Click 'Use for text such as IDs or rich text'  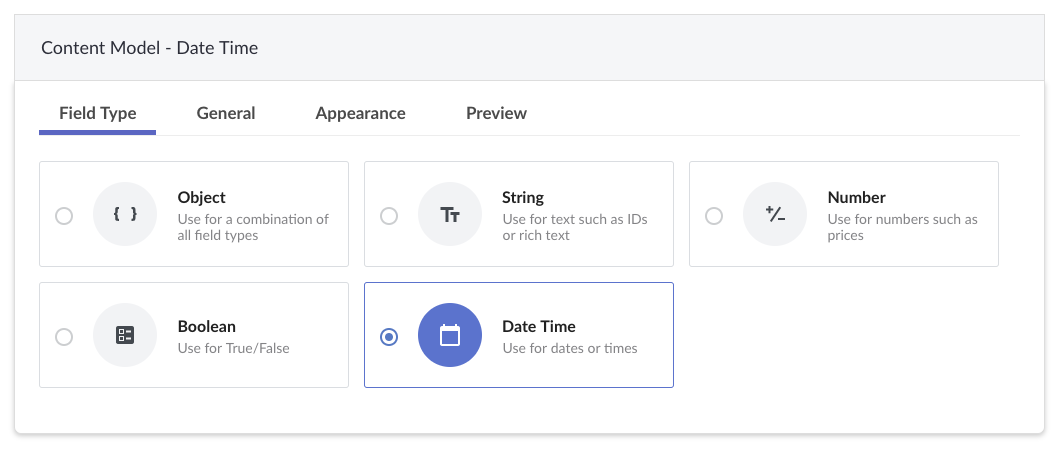point(575,228)
